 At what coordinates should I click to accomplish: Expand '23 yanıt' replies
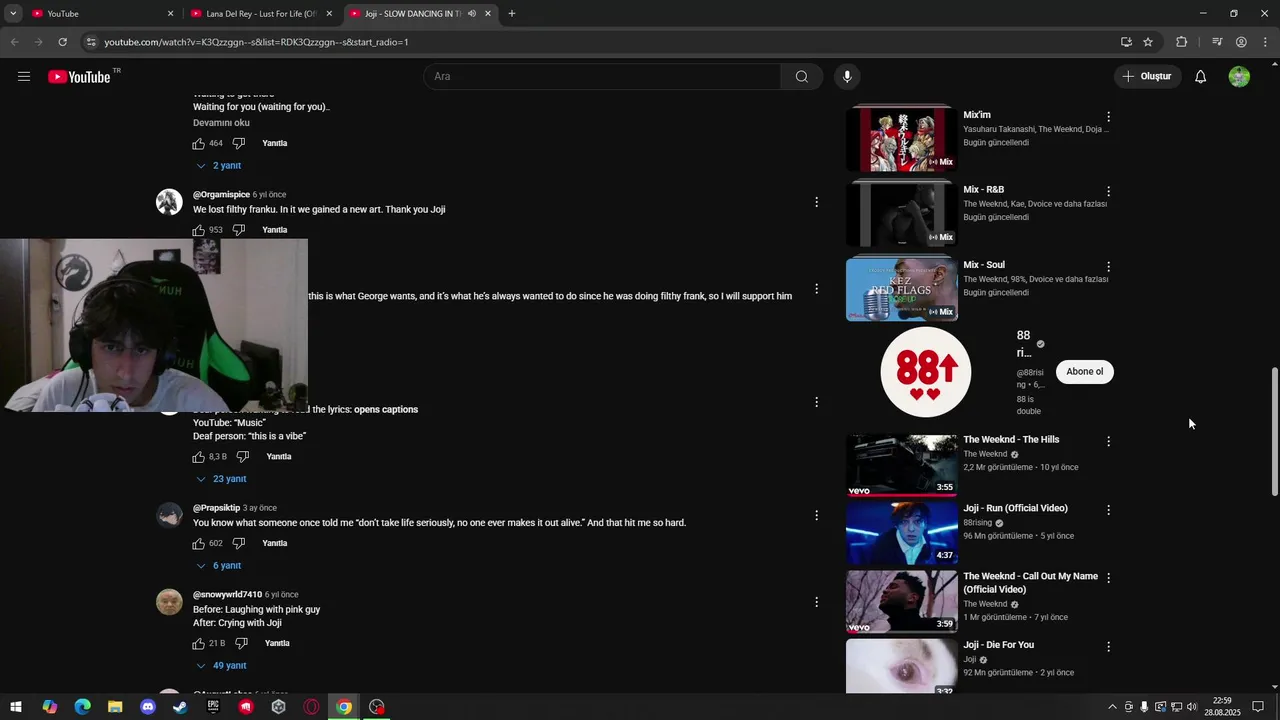coord(221,479)
